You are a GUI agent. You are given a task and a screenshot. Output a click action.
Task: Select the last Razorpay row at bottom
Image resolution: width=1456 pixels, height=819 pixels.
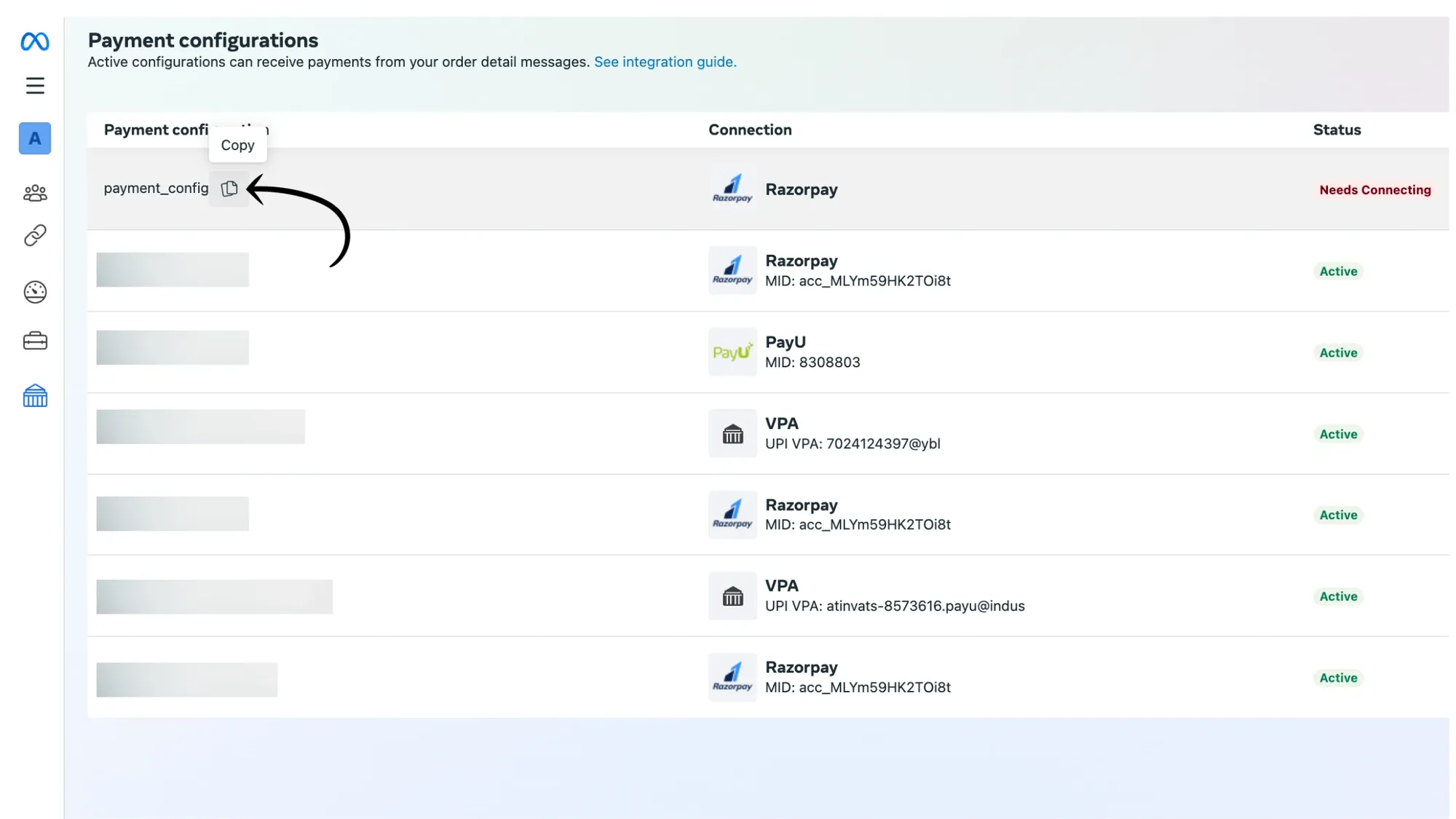[x=857, y=677]
